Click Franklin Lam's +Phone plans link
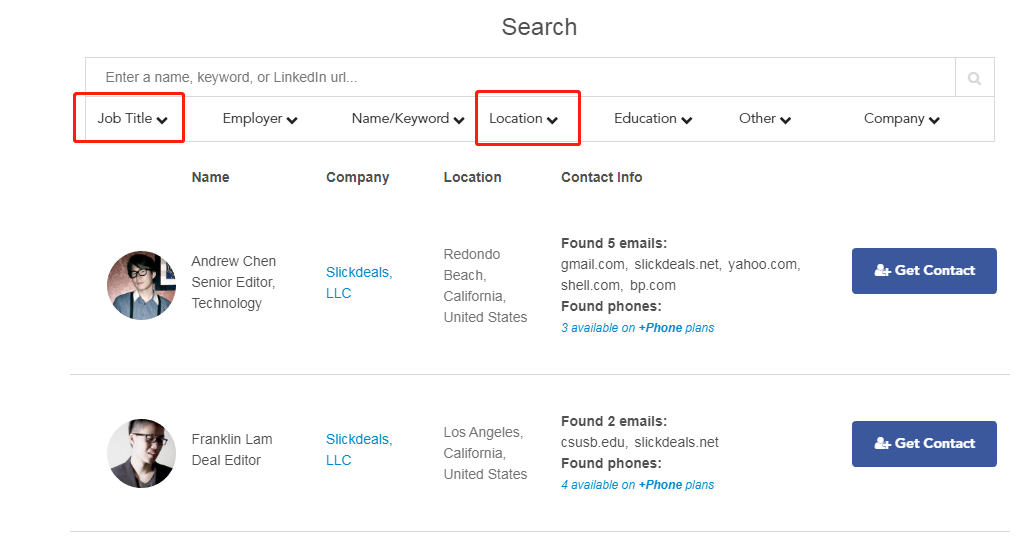 tap(676, 485)
